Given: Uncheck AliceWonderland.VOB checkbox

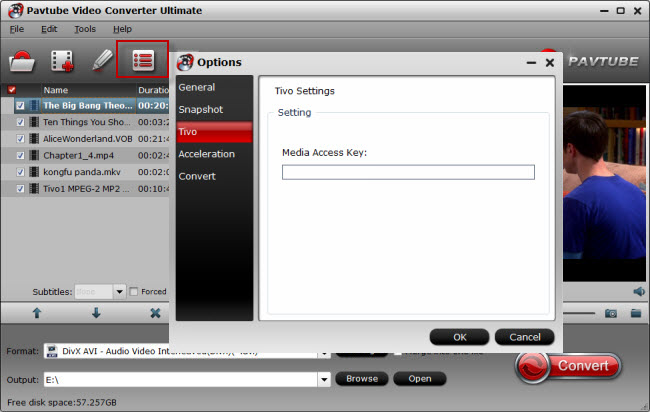Looking at the screenshot, I should (20, 139).
